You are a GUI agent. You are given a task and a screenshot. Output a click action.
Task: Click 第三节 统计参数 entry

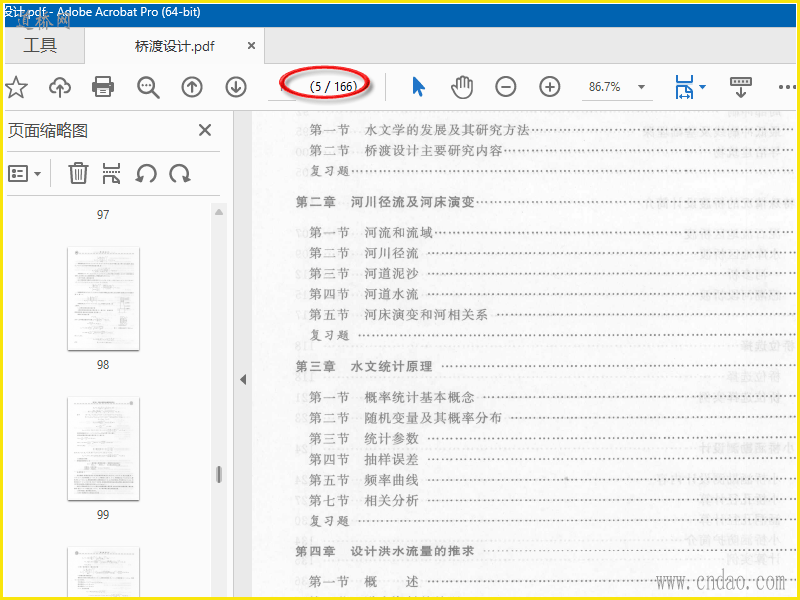364,438
